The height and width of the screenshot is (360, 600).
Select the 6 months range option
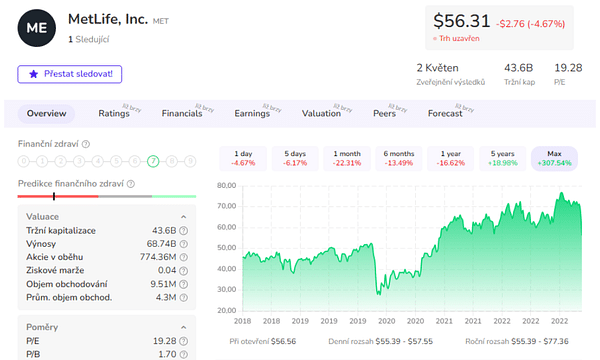pos(399,158)
